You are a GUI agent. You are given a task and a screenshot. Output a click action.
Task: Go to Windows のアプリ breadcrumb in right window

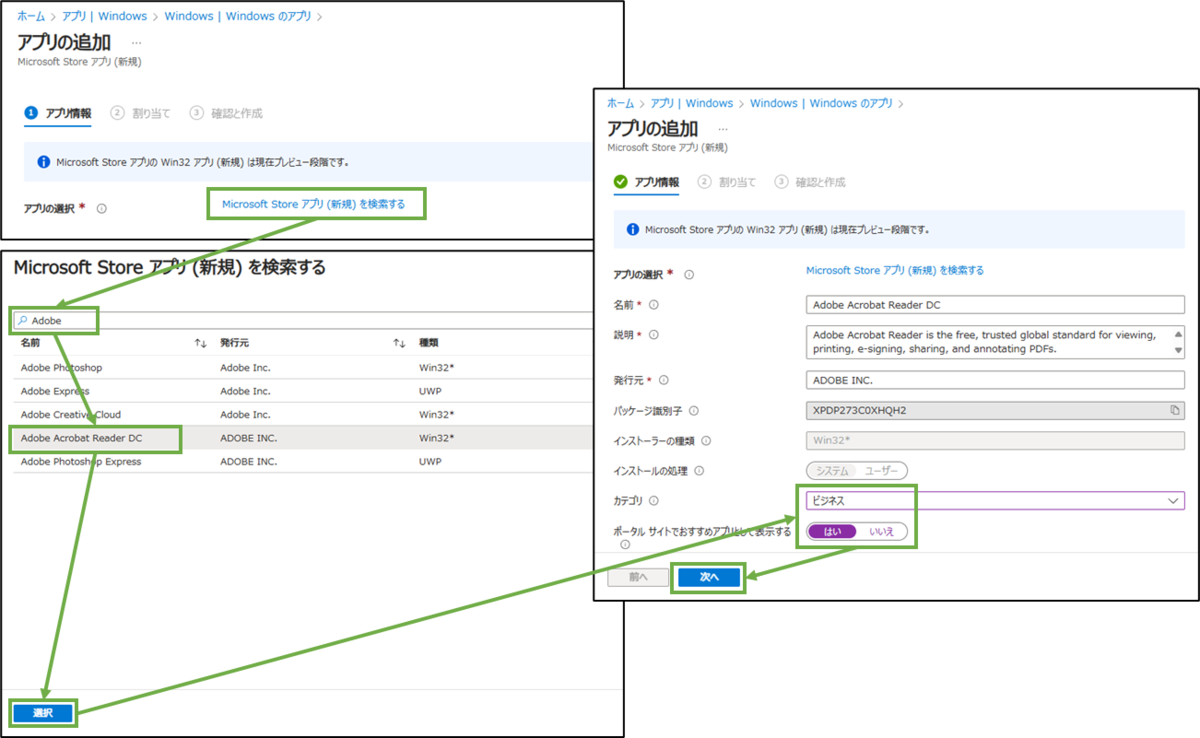tap(821, 103)
